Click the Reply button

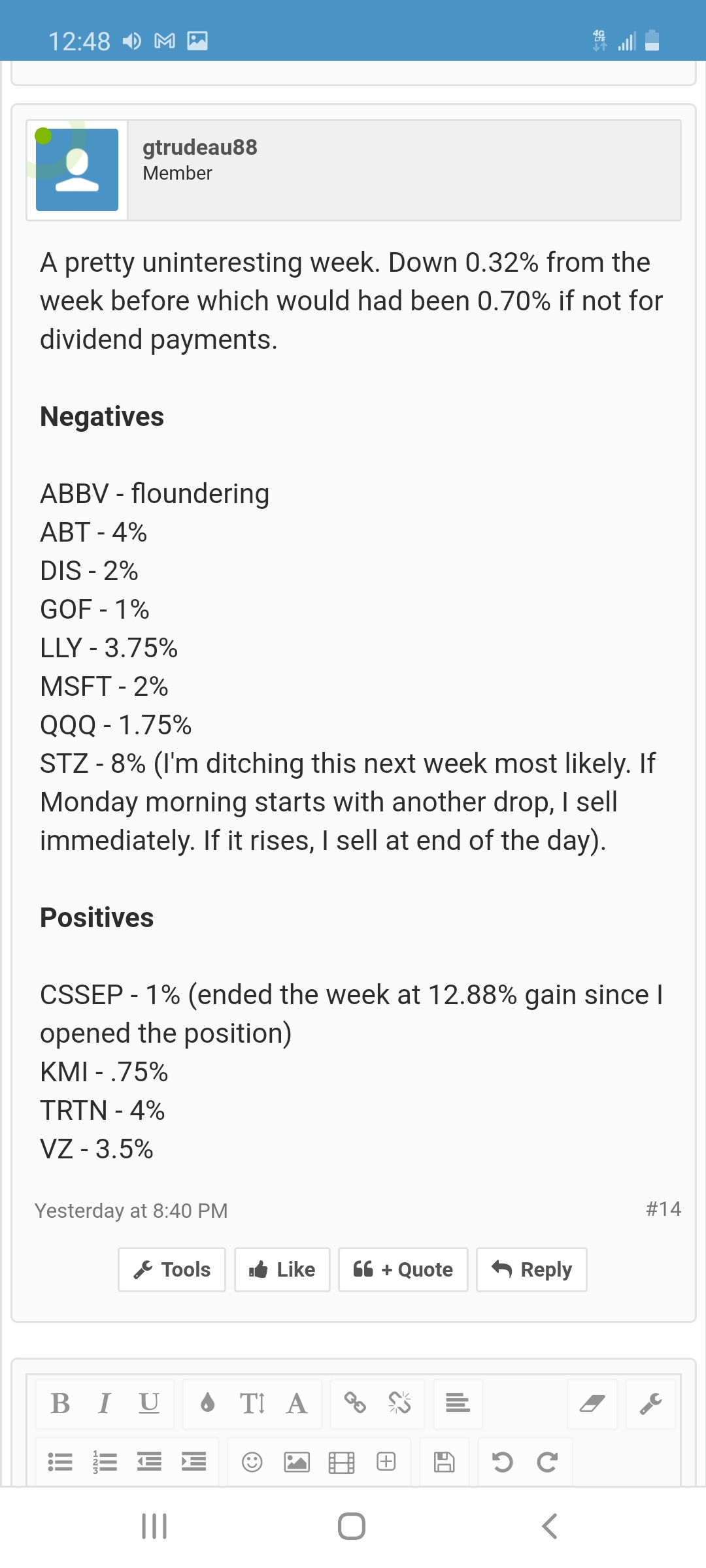531,1269
